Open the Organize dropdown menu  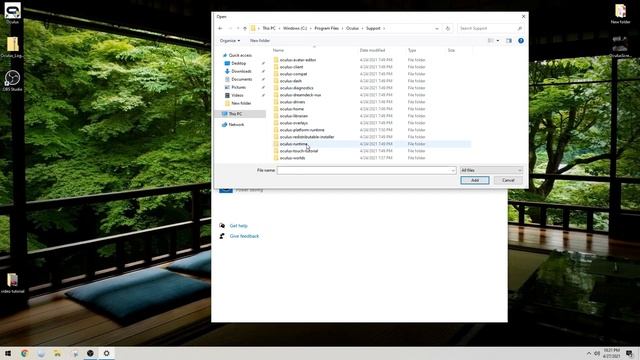point(230,40)
